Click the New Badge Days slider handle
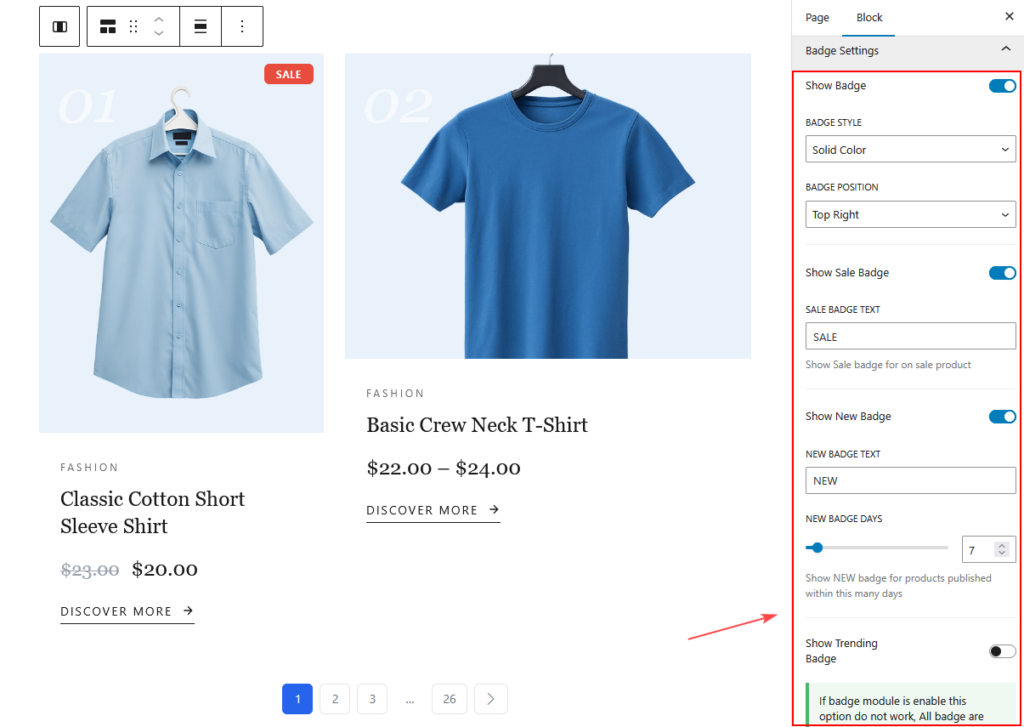This screenshot has width=1024, height=727. [x=817, y=548]
